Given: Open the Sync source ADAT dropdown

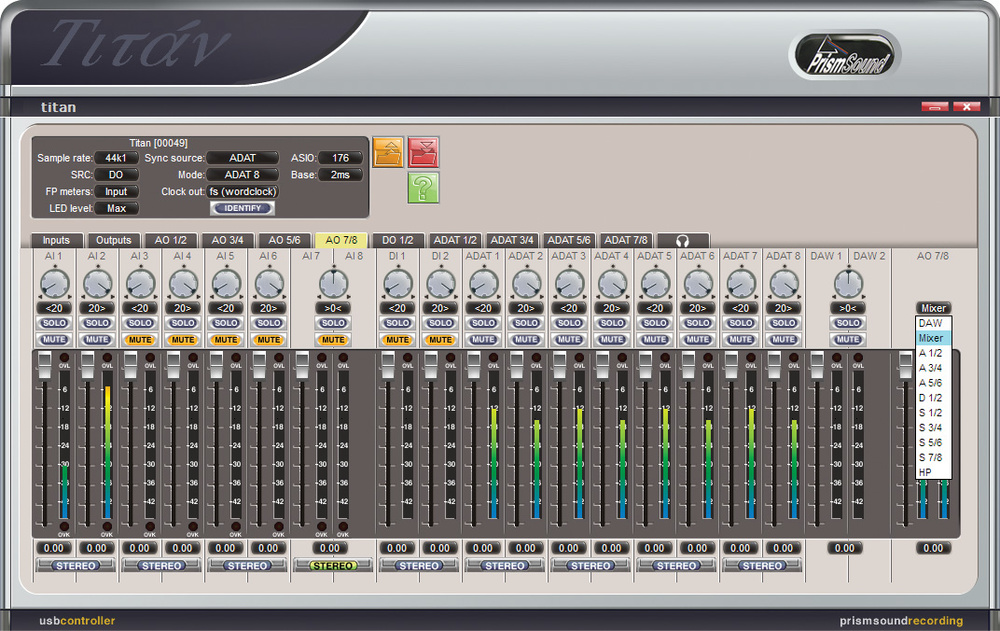Looking at the screenshot, I should (242, 158).
